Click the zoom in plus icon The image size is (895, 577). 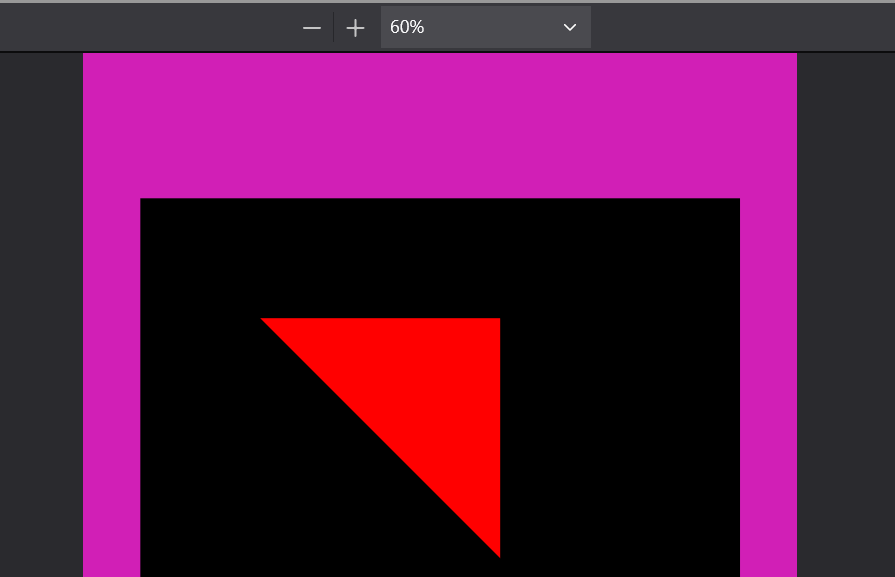[x=355, y=28]
